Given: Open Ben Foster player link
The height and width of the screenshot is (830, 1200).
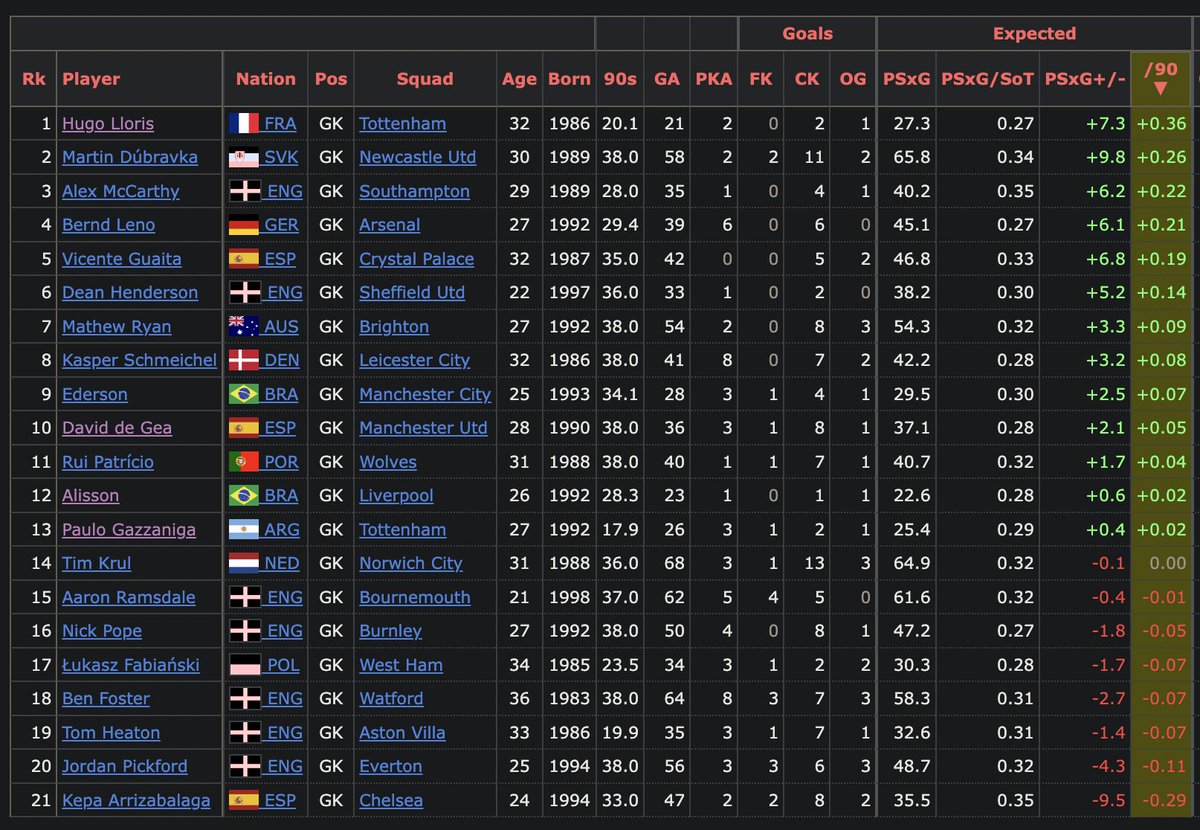Looking at the screenshot, I should (x=106, y=699).
